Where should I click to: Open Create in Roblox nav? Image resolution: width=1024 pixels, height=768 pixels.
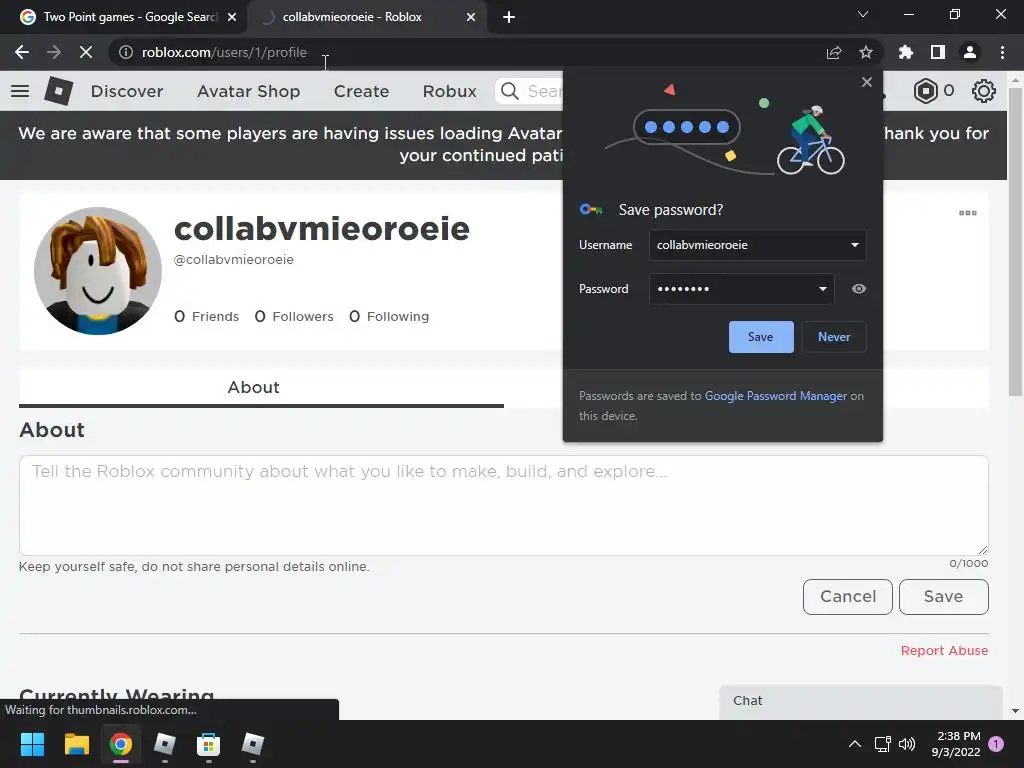[361, 91]
